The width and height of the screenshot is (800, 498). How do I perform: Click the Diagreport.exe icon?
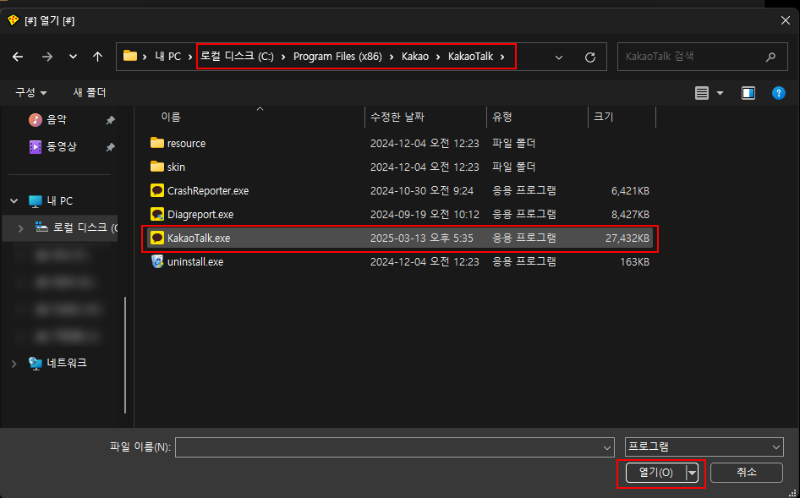click(157, 214)
